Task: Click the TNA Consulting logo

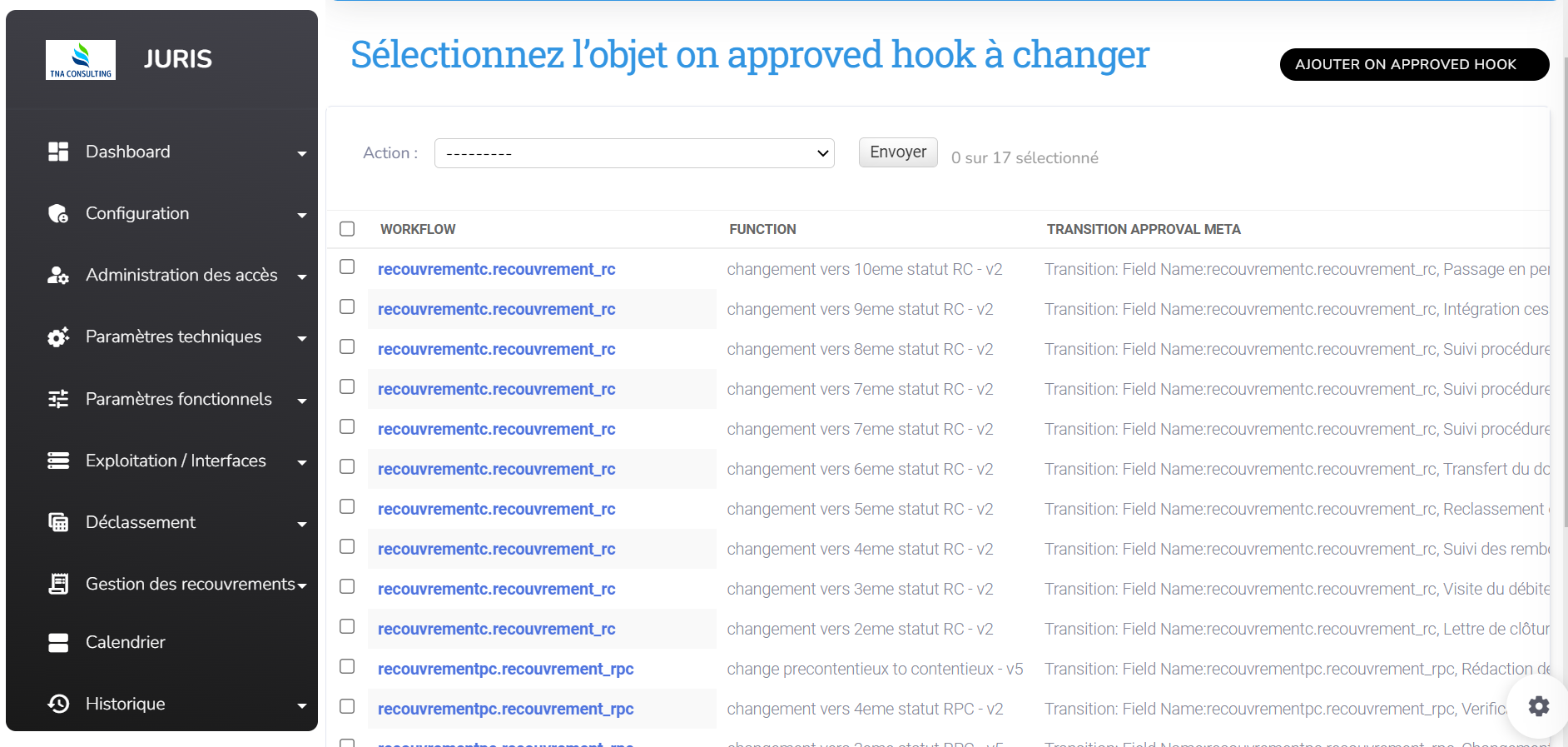Action: click(x=81, y=60)
